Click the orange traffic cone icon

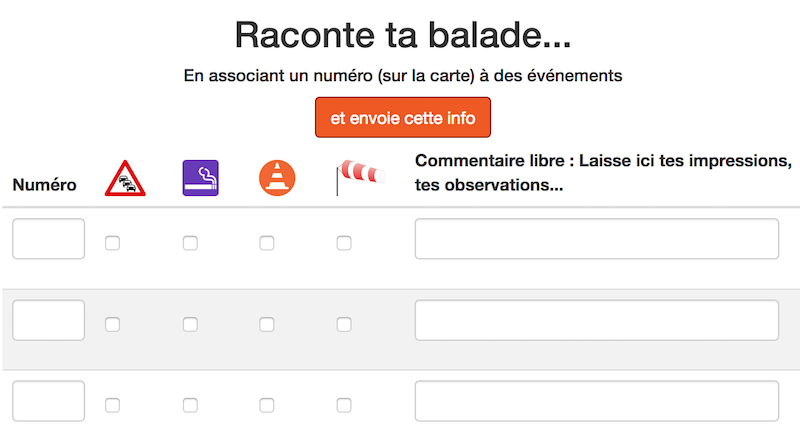(277, 178)
